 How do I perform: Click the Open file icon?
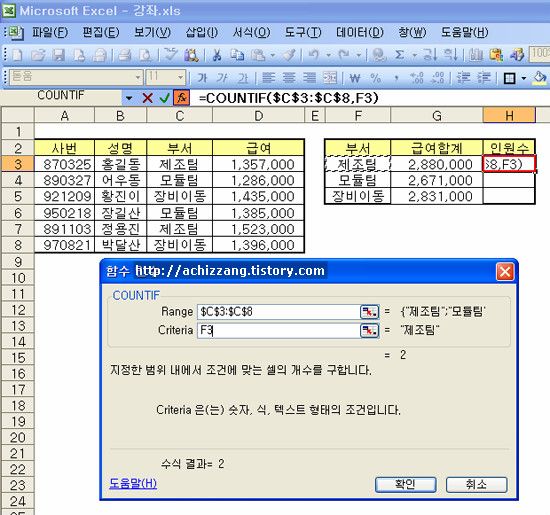pos(38,55)
